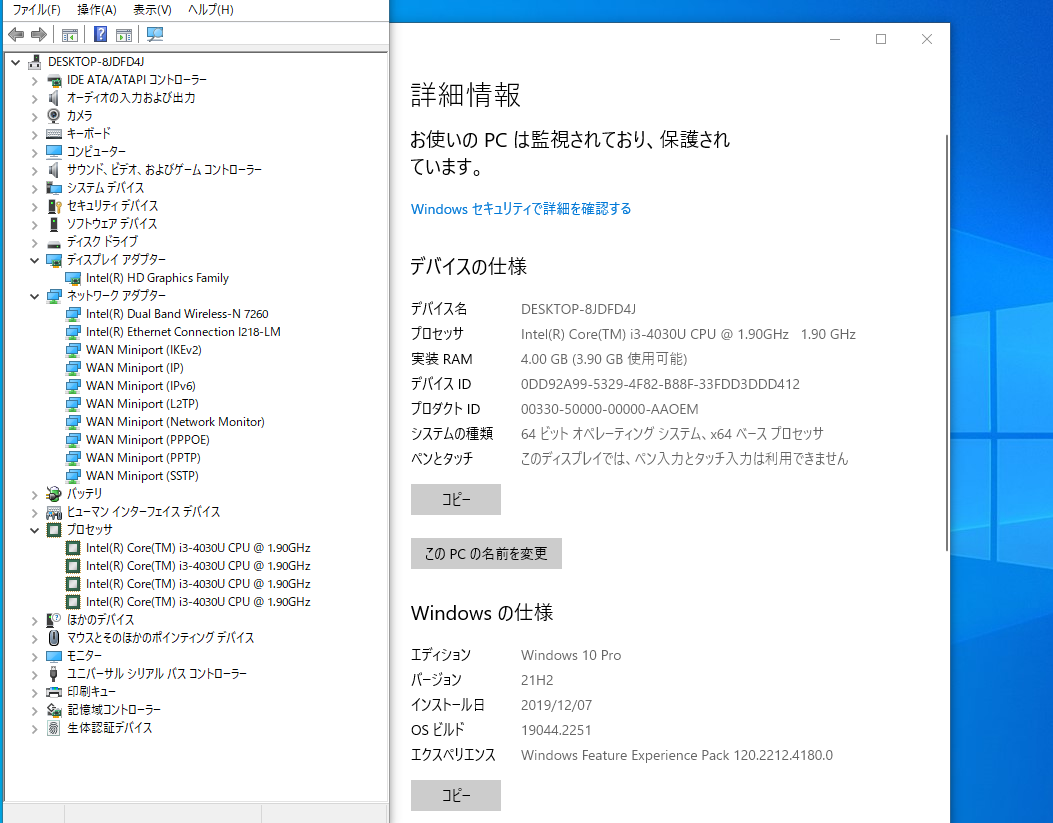Click the Scan for hardware changes icon
This screenshot has width=1053, height=823.
coord(154,34)
